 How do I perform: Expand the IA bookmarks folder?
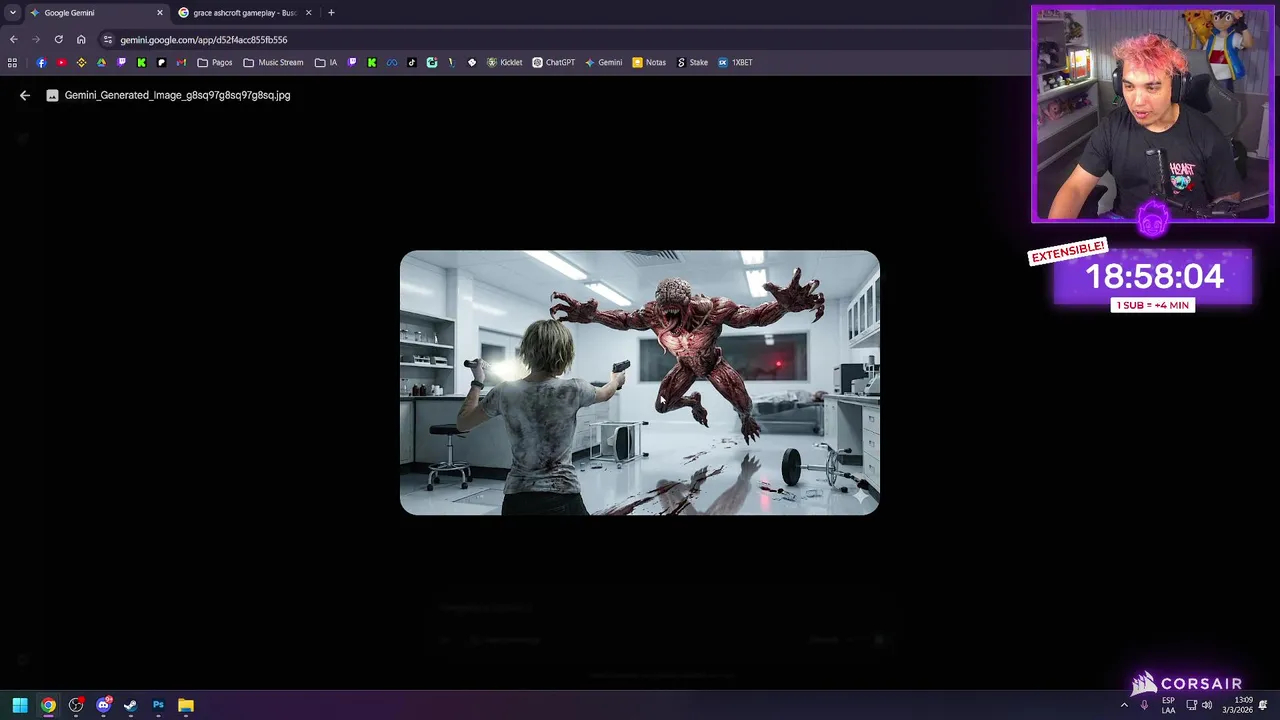click(326, 62)
